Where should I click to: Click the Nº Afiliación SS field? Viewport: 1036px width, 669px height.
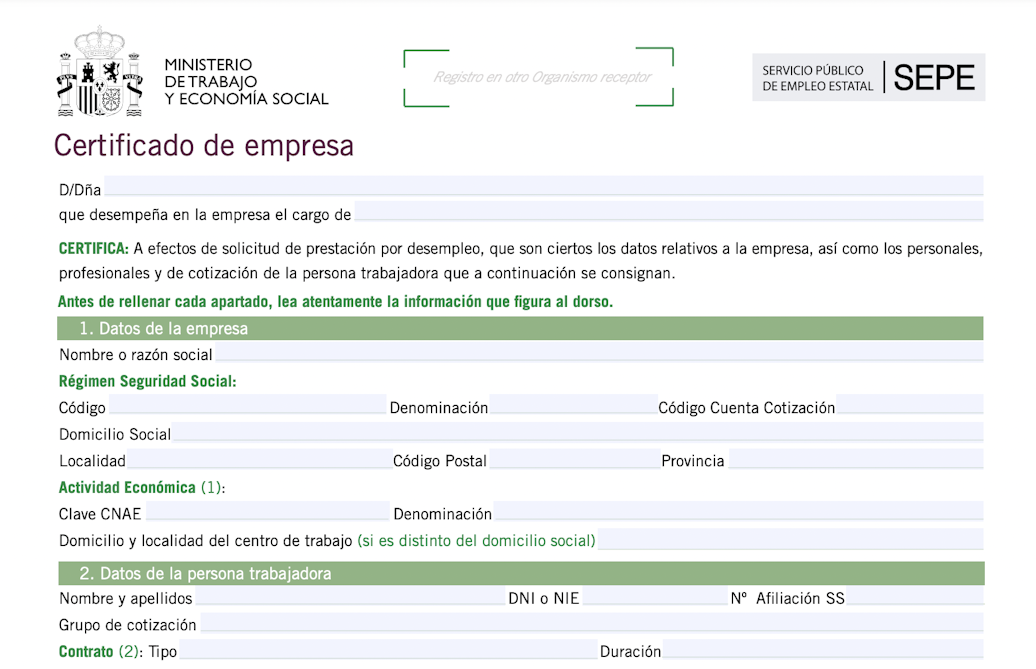tap(915, 596)
